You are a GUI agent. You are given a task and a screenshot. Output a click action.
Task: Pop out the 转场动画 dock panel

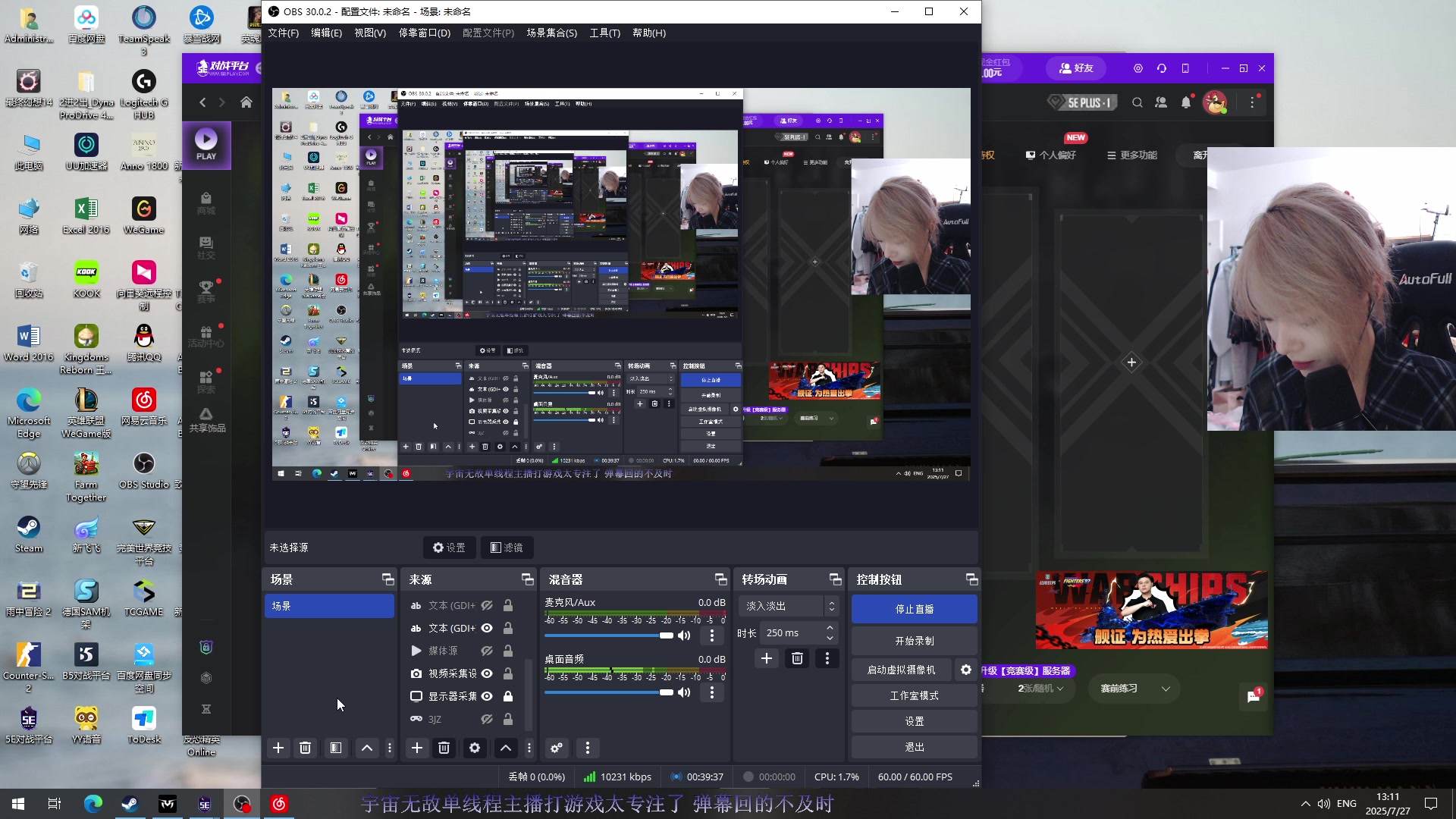pos(836,579)
